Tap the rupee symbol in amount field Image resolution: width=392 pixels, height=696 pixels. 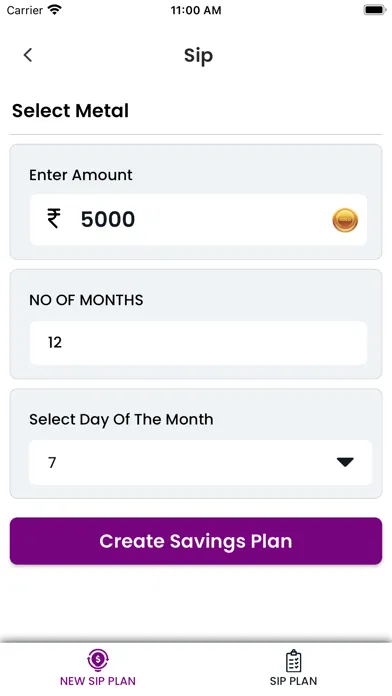54,219
